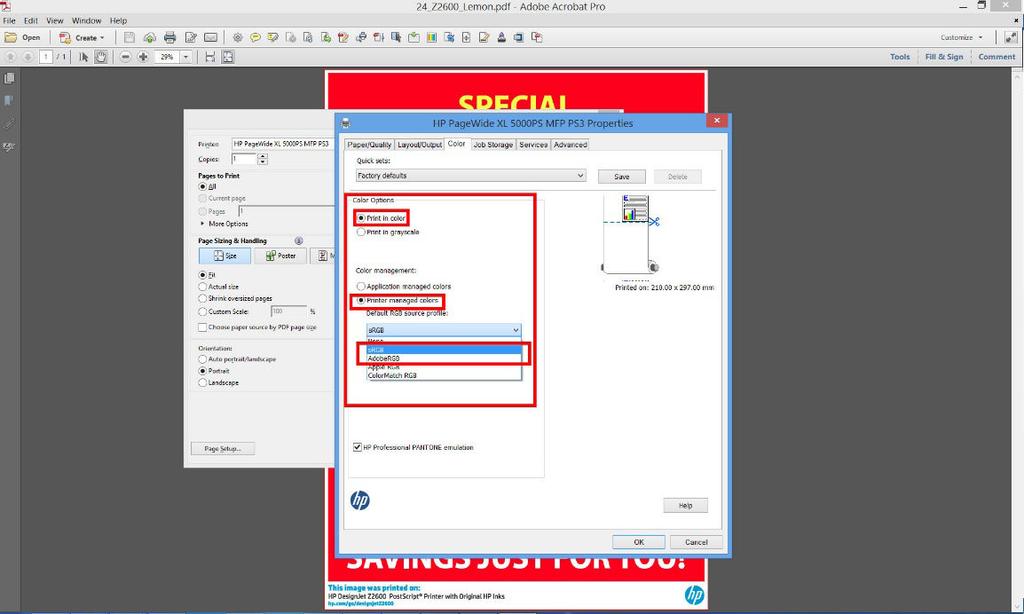Select All under Pages to Print
This screenshot has width=1024, height=614.
(202, 187)
